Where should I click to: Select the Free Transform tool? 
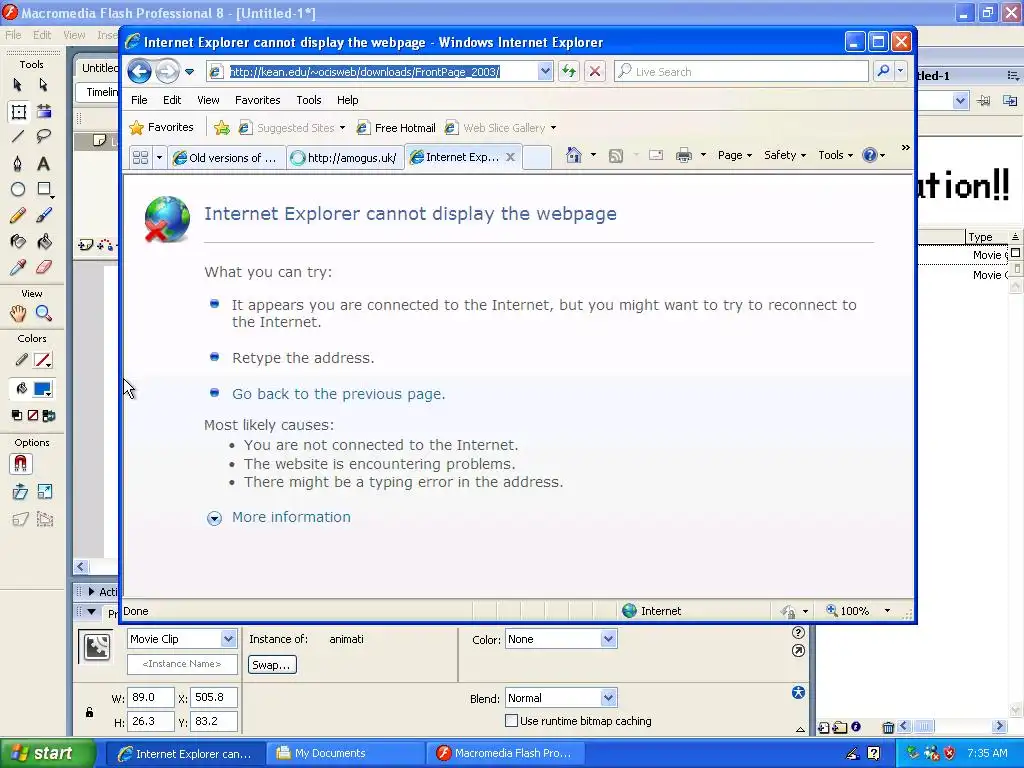[x=18, y=112]
